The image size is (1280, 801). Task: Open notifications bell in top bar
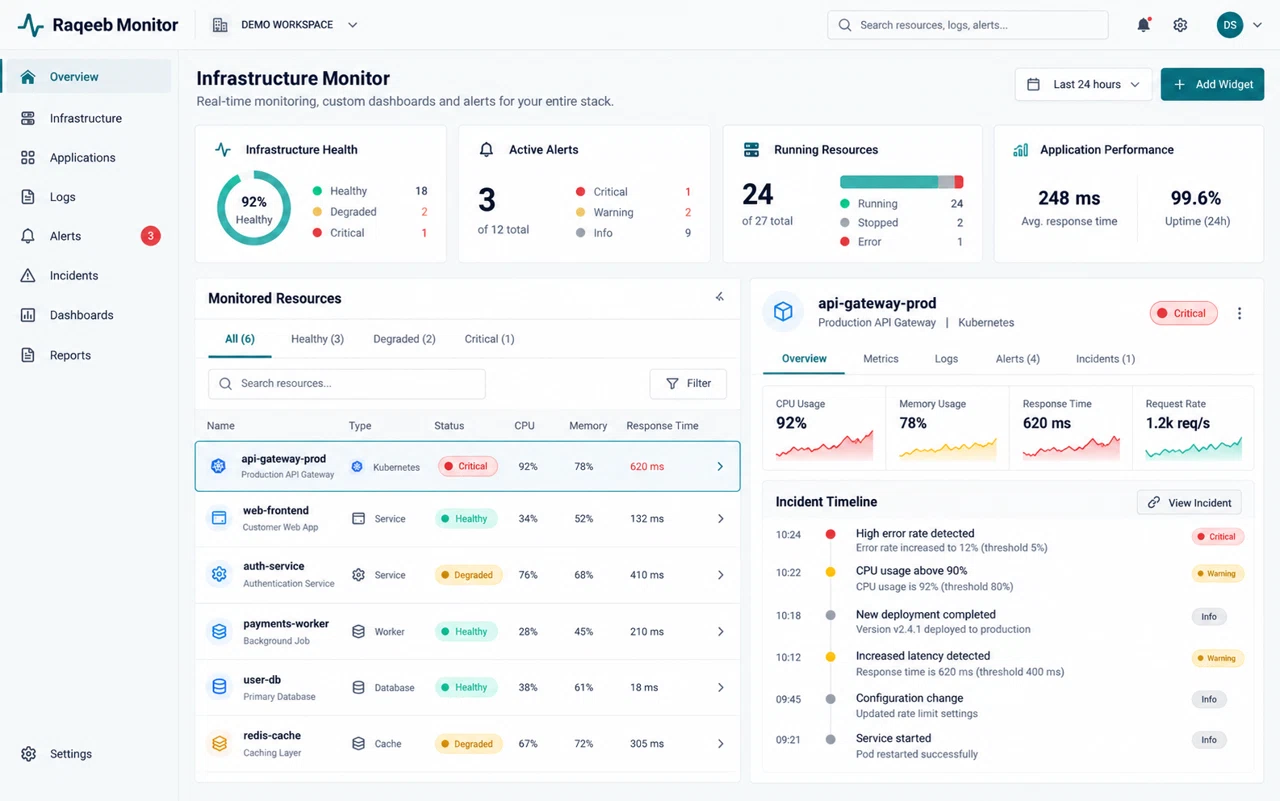(x=1143, y=25)
